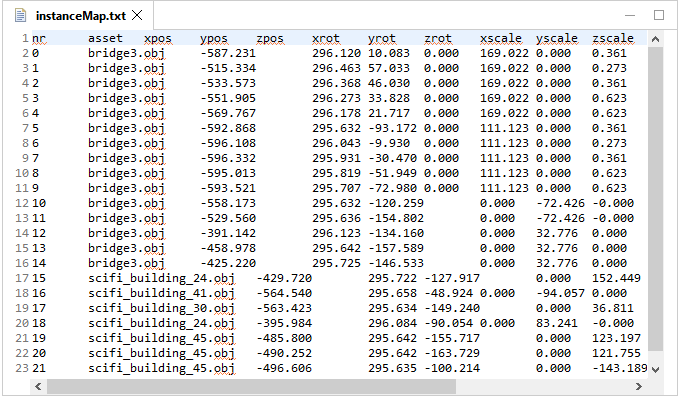Click the 'yrot' header word
This screenshot has height=396, width=678.
(x=382, y=38)
